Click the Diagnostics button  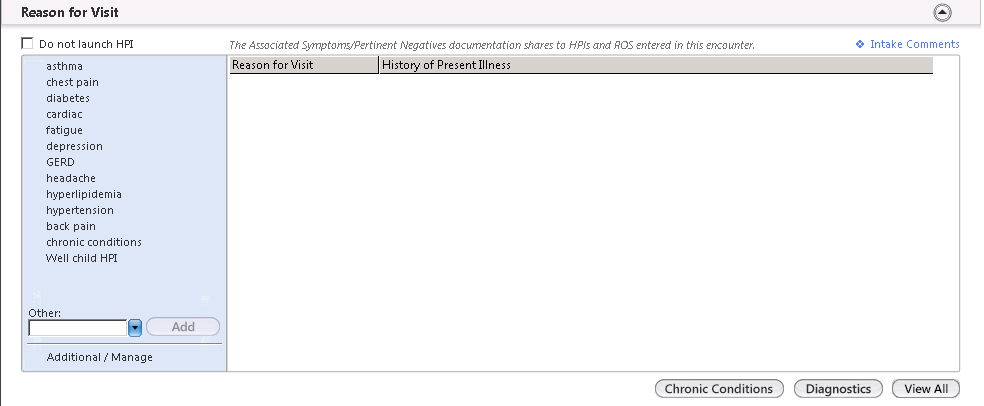[838, 389]
